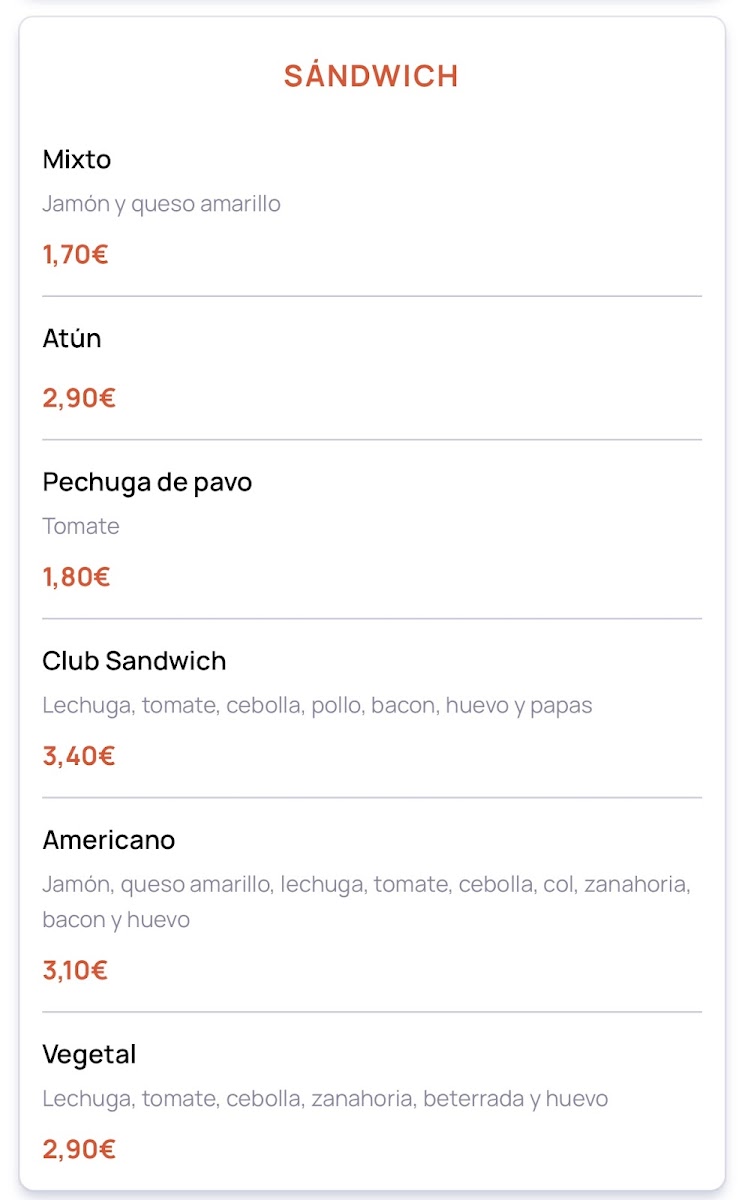Select the Pechuga de pavo title
This screenshot has height=1200, width=742.
[x=147, y=482]
